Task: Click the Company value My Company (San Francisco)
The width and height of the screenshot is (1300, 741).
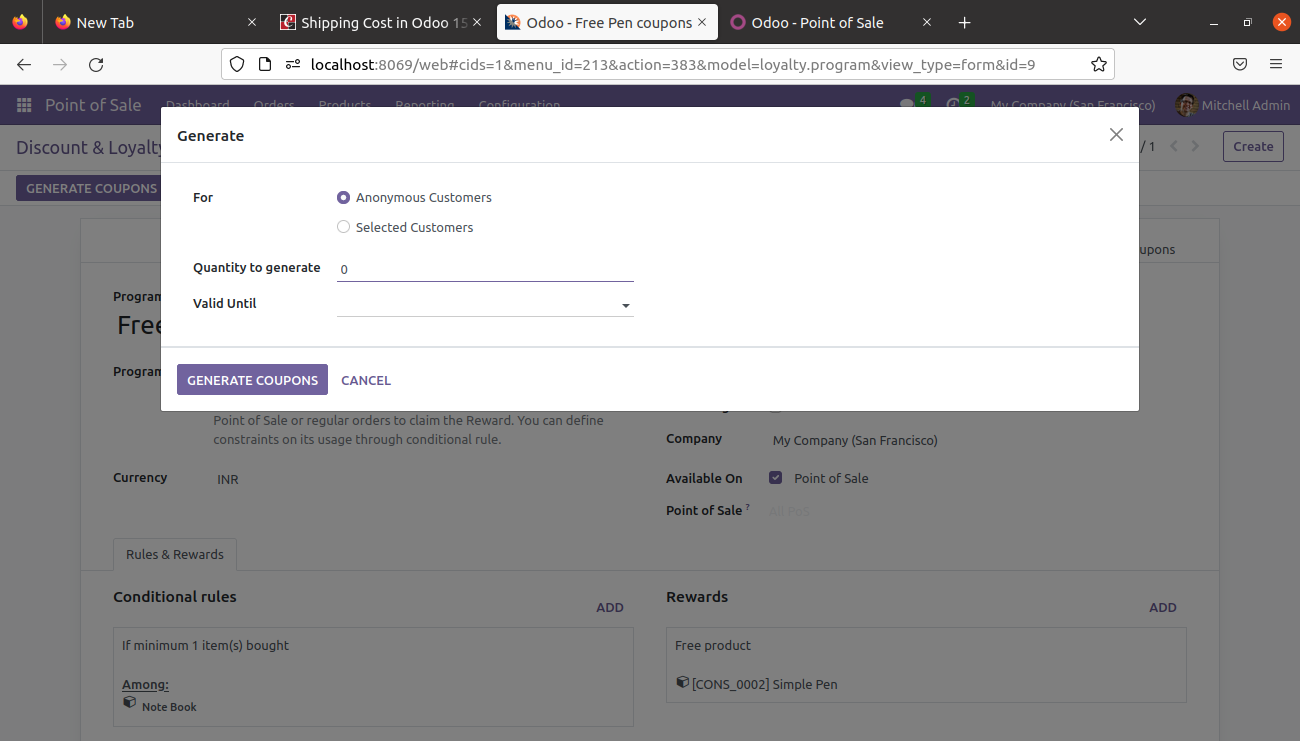Action: [x=855, y=440]
